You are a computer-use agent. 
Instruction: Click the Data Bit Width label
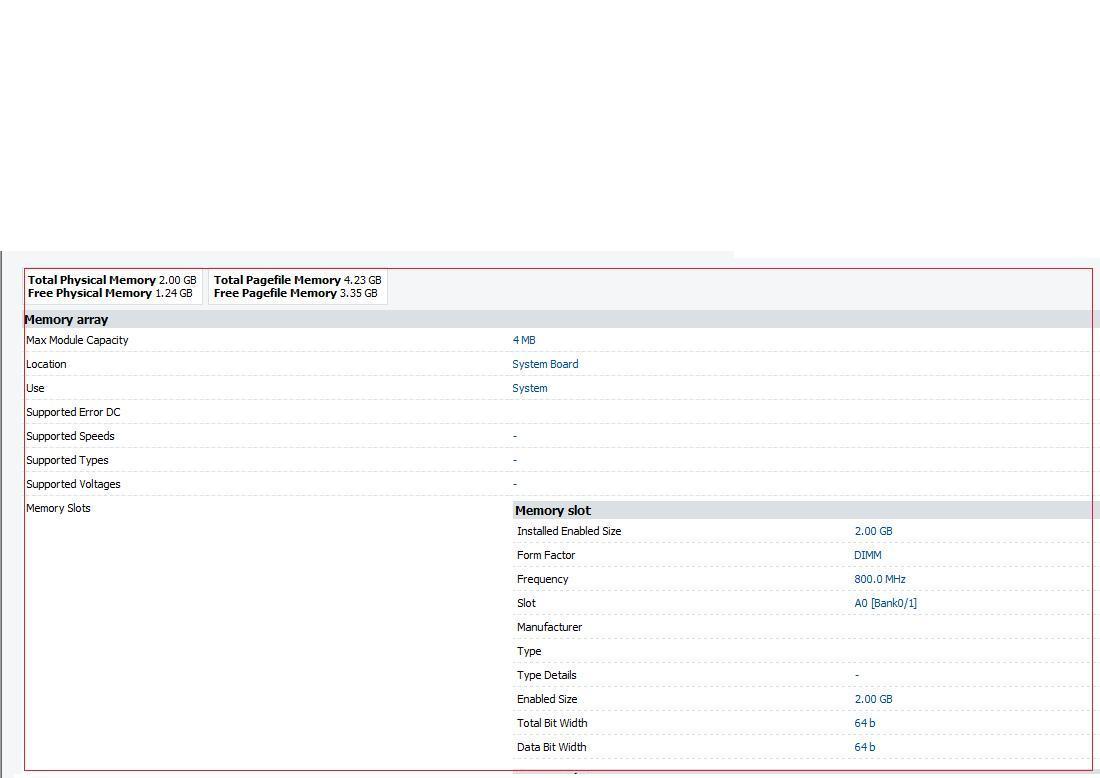551,747
